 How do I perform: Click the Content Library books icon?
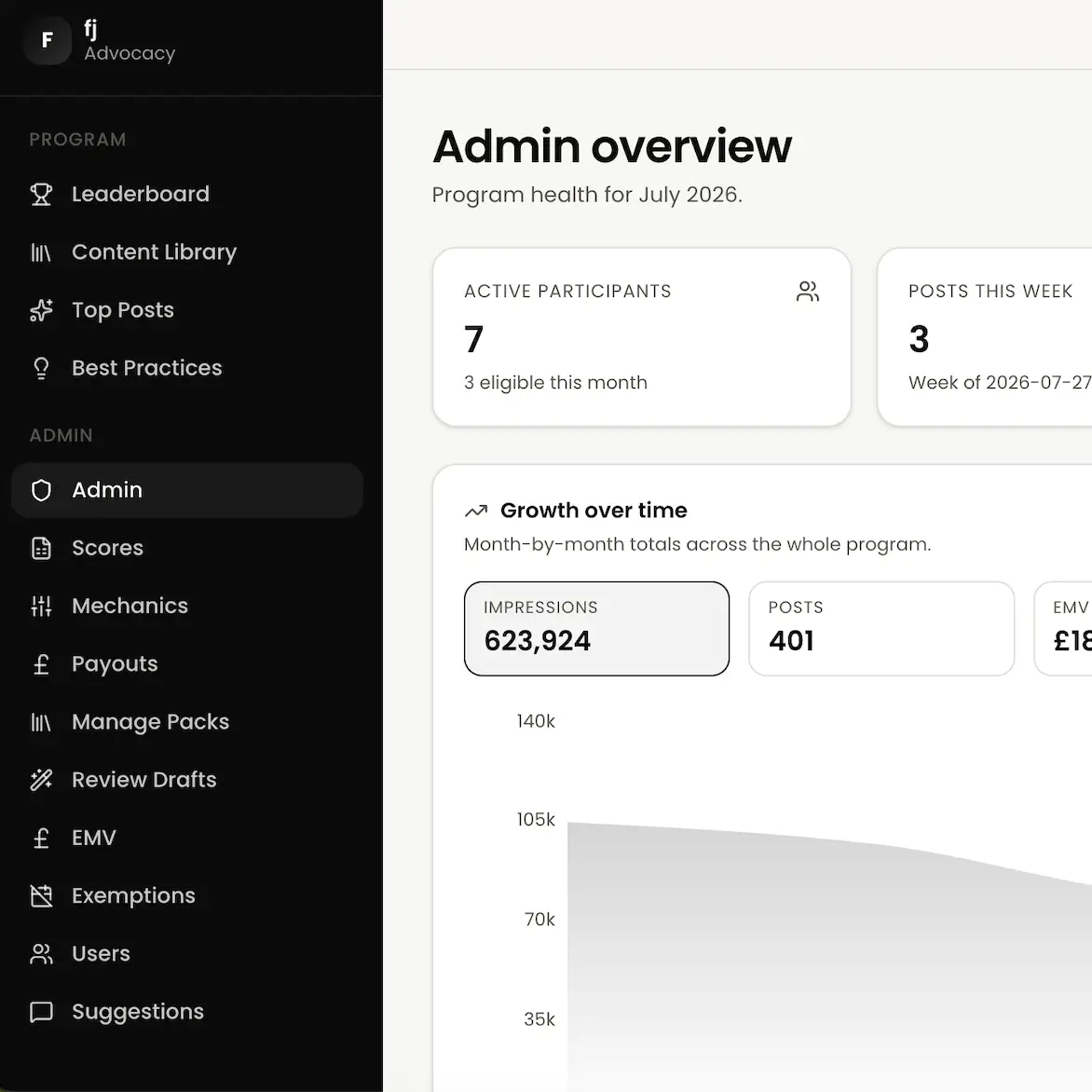(x=41, y=253)
